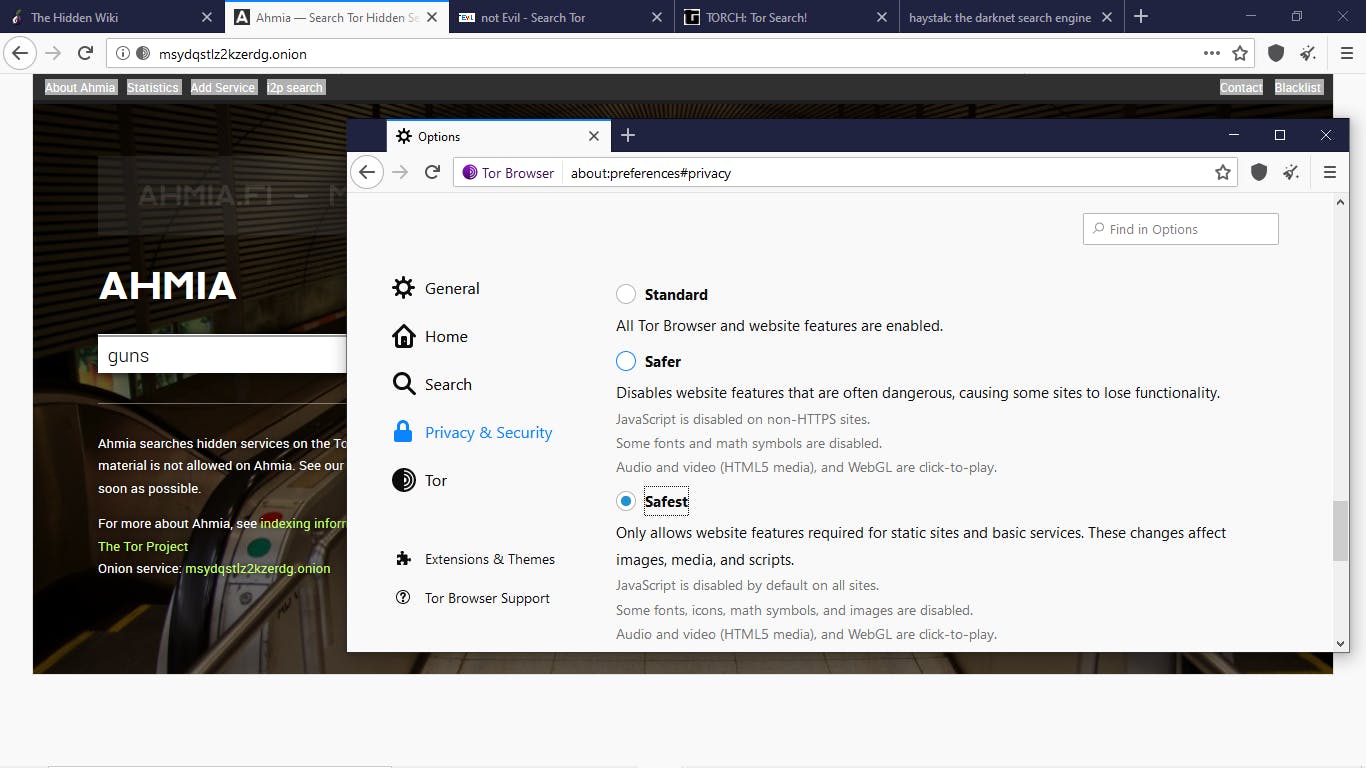Reload the Options window page
Screen dimensions: 1366x768
432,173
